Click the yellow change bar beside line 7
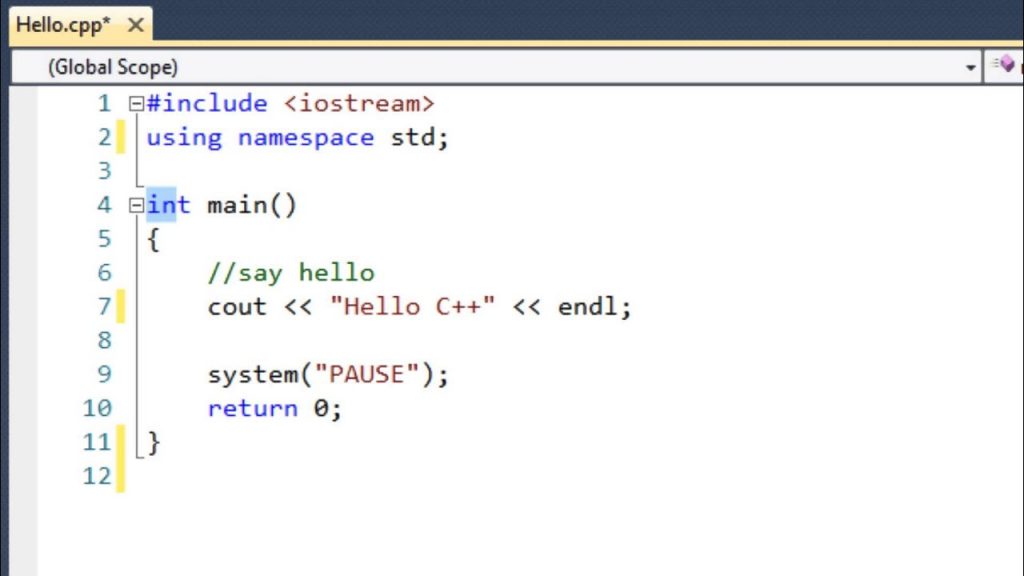The image size is (1024, 576). pyautogui.click(x=120, y=306)
